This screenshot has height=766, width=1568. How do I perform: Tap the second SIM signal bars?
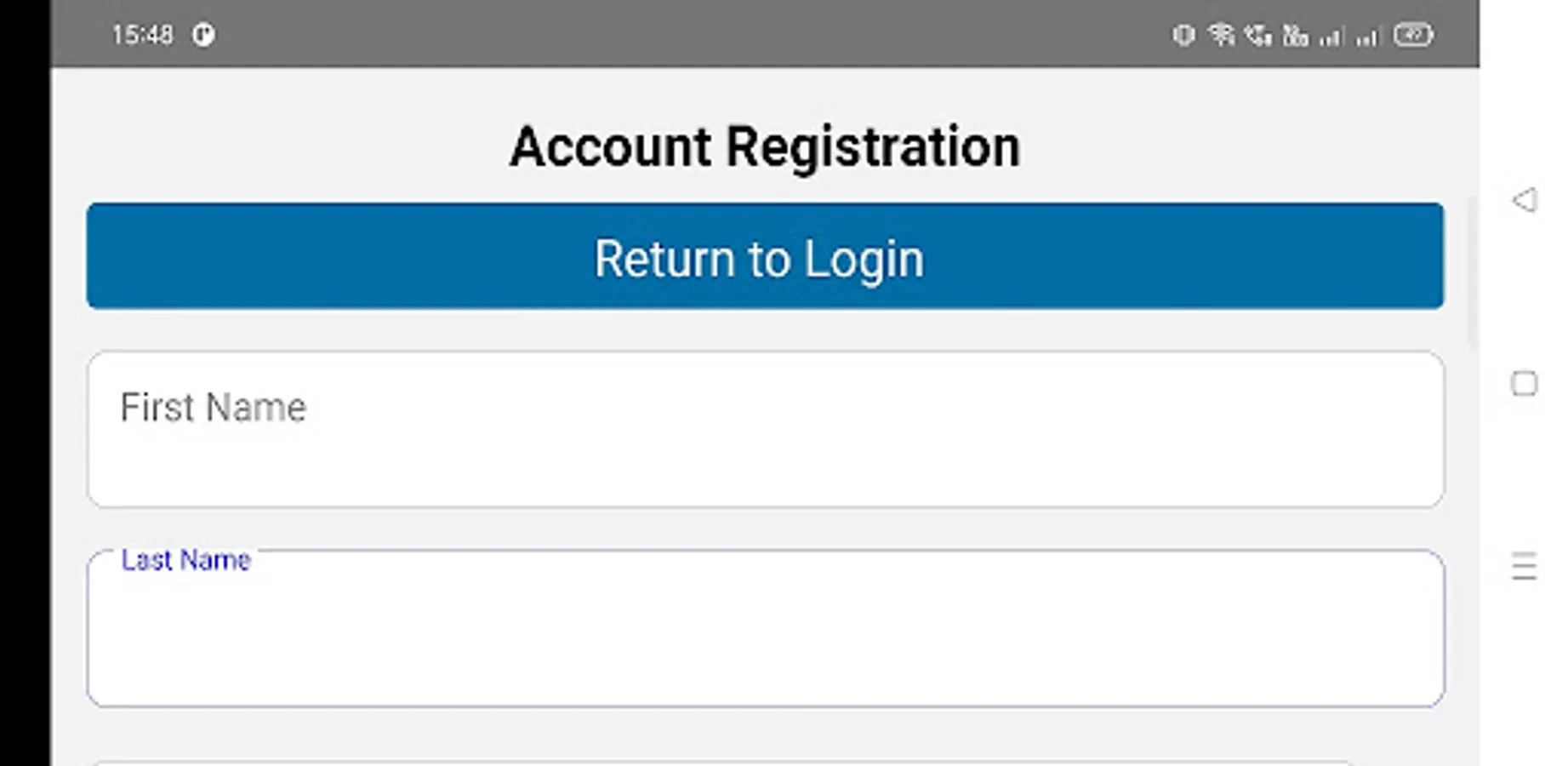1367,37
